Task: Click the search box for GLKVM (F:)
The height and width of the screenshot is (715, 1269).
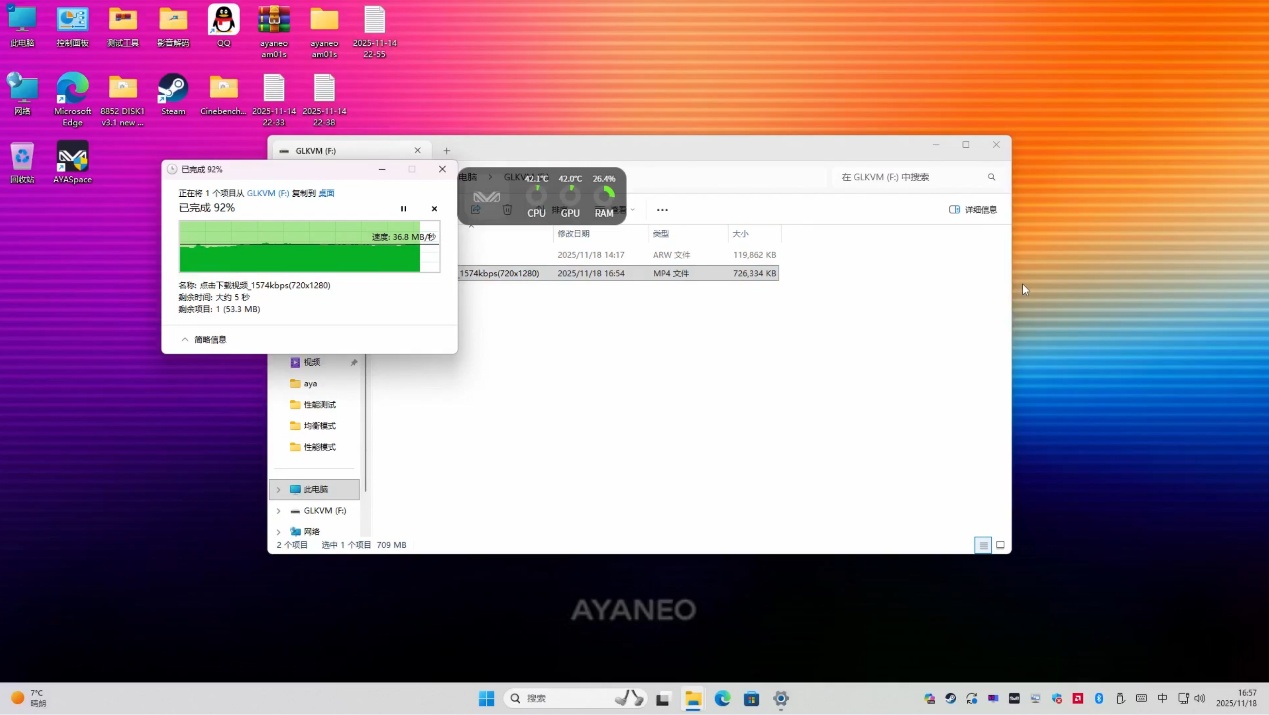Action: coord(910,177)
